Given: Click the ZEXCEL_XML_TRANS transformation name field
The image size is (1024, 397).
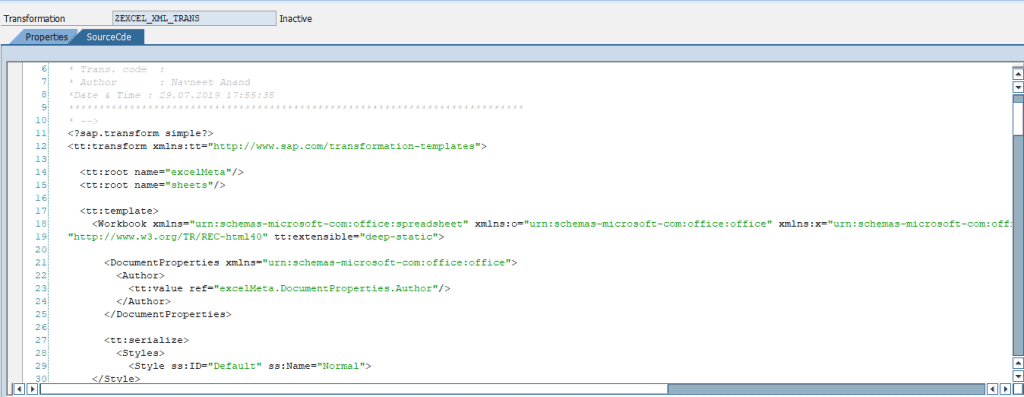Looking at the screenshot, I should pos(194,18).
